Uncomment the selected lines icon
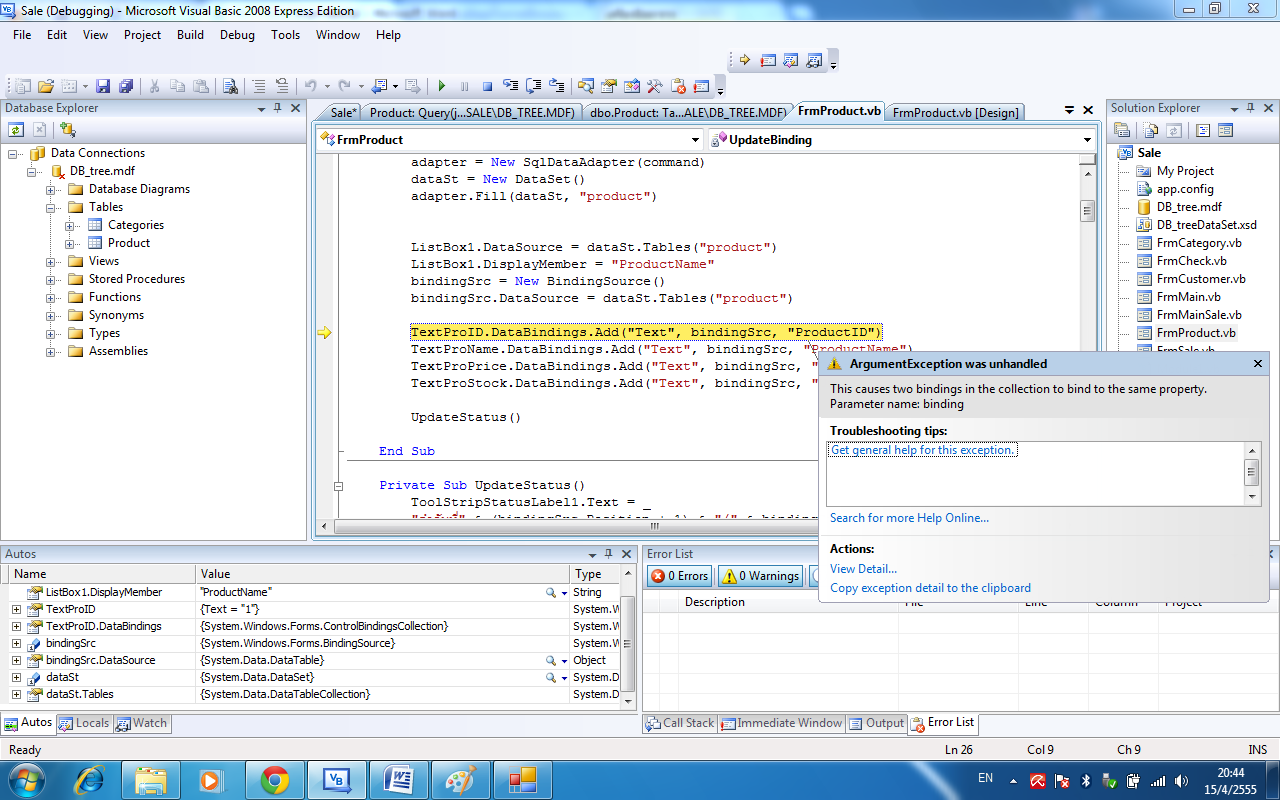This screenshot has width=1280, height=800. [282, 86]
